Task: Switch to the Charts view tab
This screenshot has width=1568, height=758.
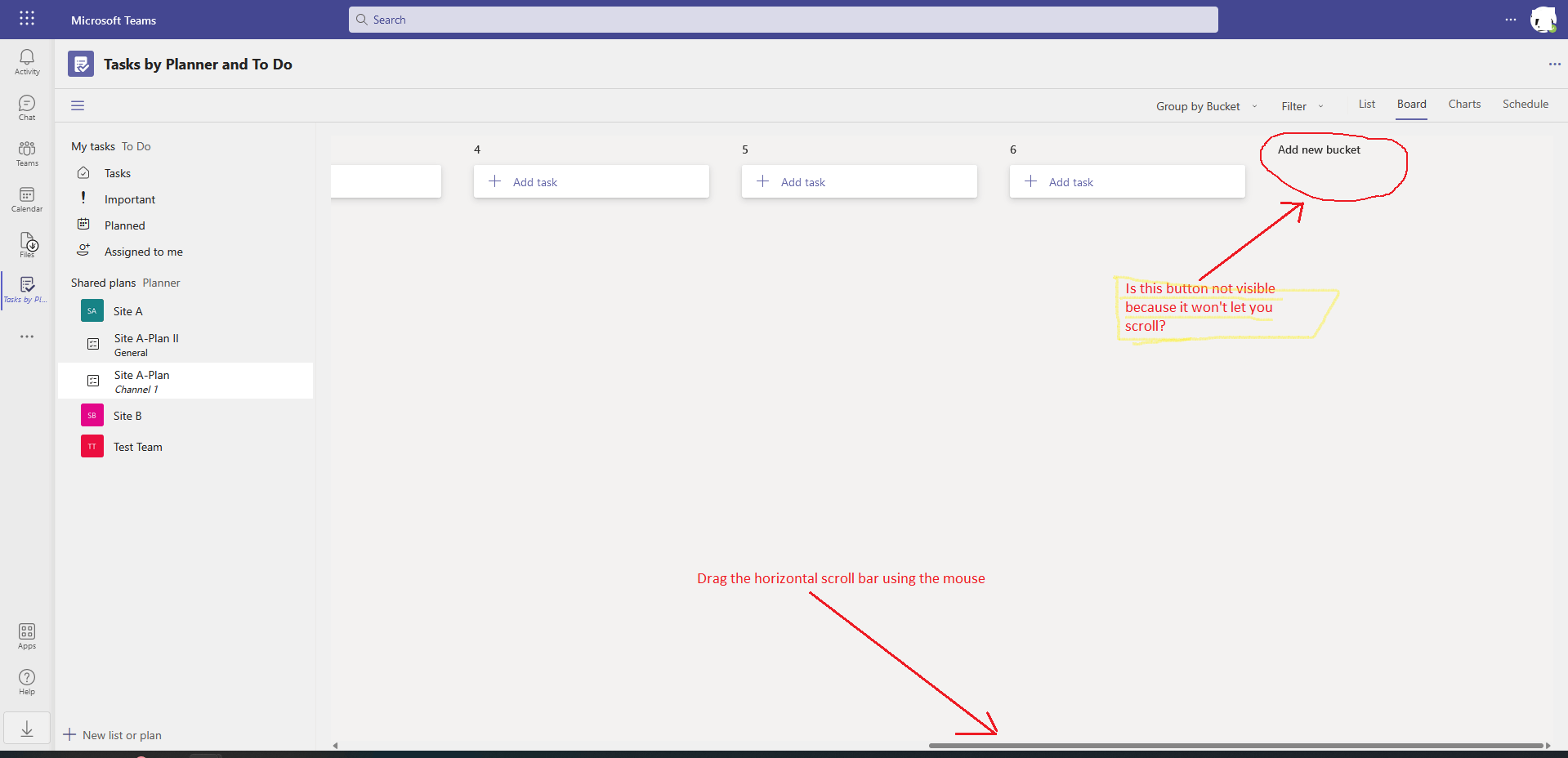Action: click(1464, 105)
